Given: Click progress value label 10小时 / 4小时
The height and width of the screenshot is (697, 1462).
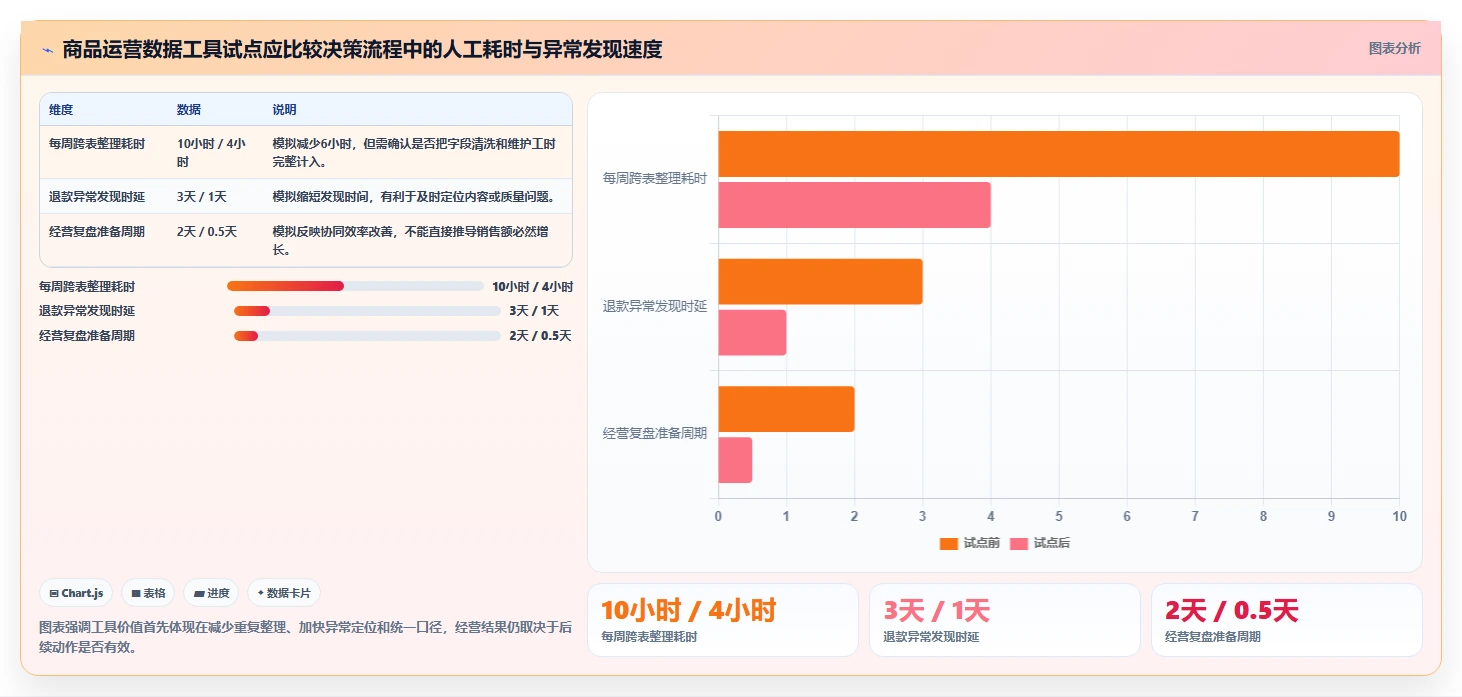Looking at the screenshot, I should [x=532, y=286].
